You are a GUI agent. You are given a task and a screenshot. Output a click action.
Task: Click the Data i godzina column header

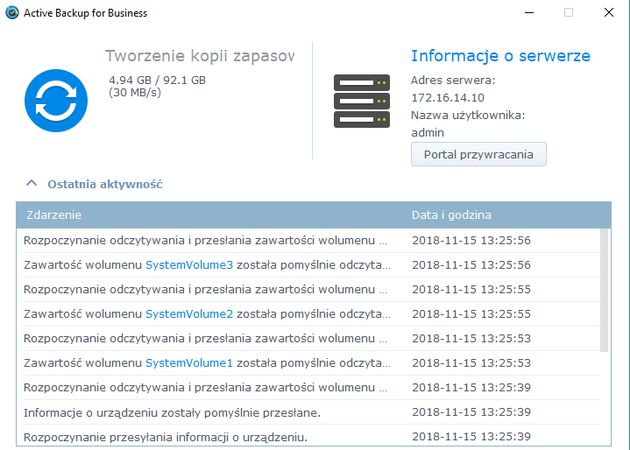(451, 215)
